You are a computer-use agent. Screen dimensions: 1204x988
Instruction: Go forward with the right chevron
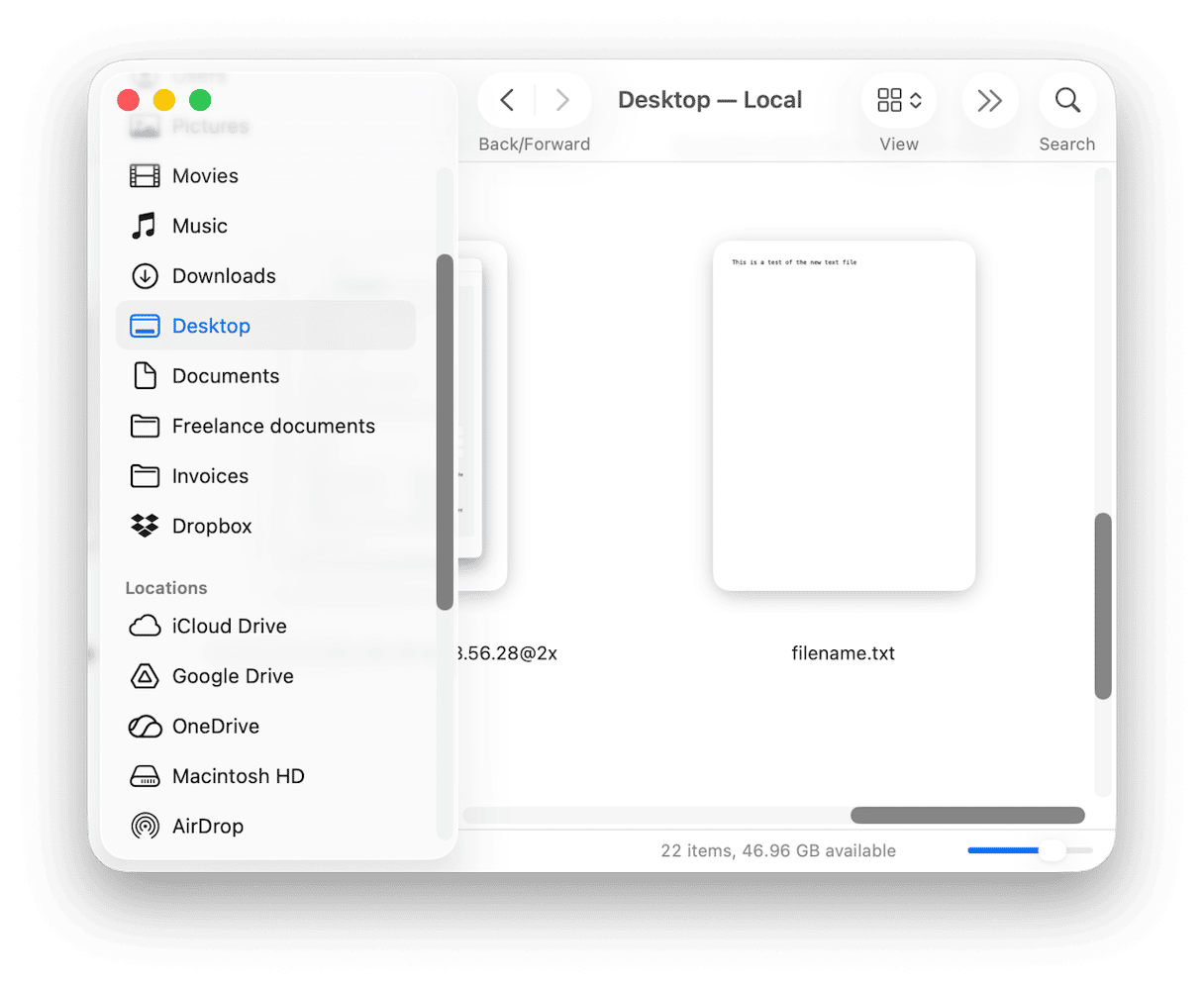[562, 100]
